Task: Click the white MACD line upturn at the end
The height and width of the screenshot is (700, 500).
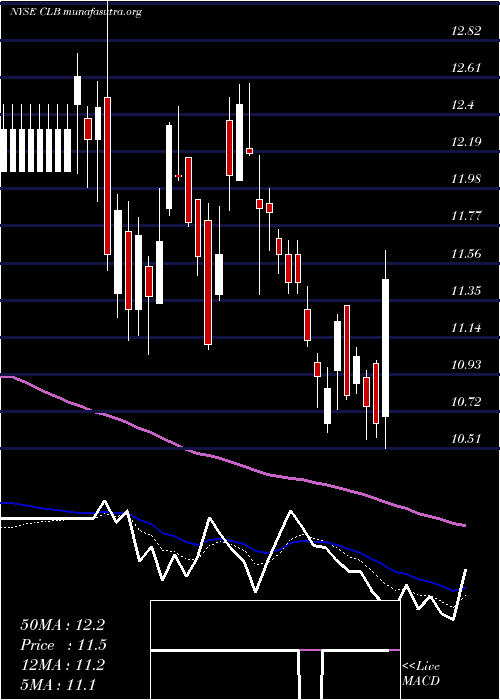Action: coord(460,594)
